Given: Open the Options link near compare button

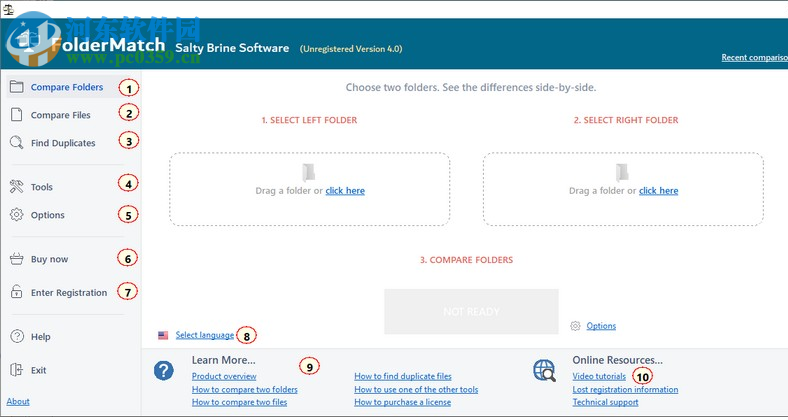Looking at the screenshot, I should [x=601, y=326].
